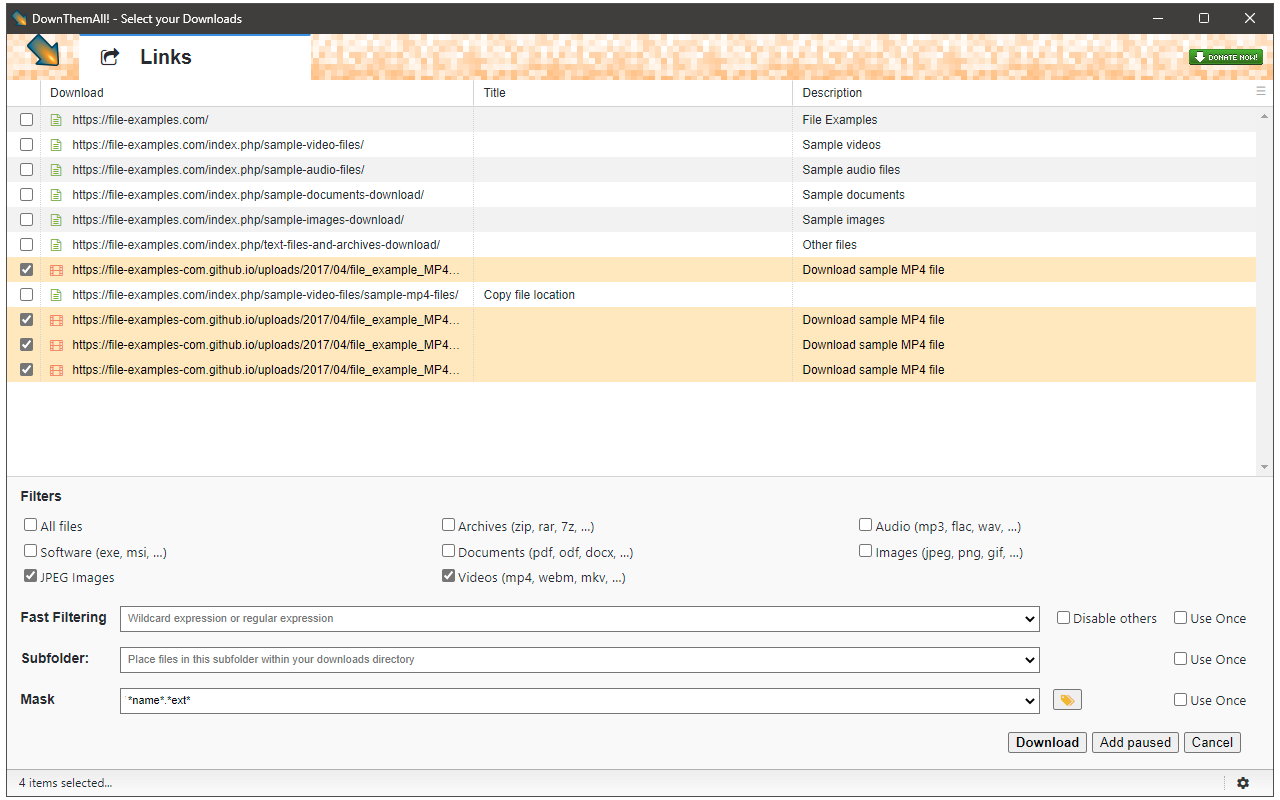Uncheck the Videos (mp4, webm, mkv) filter
The height and width of the screenshot is (800, 1280).
[448, 576]
